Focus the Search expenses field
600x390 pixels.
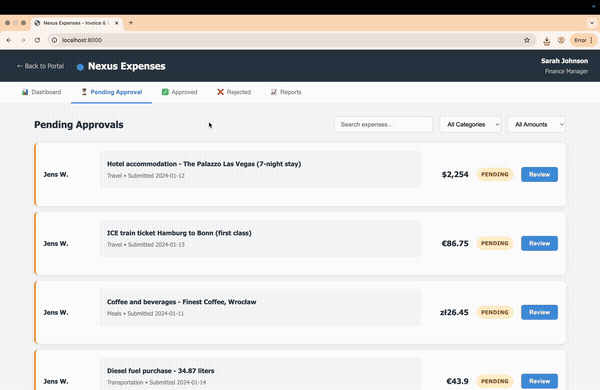[x=383, y=124]
